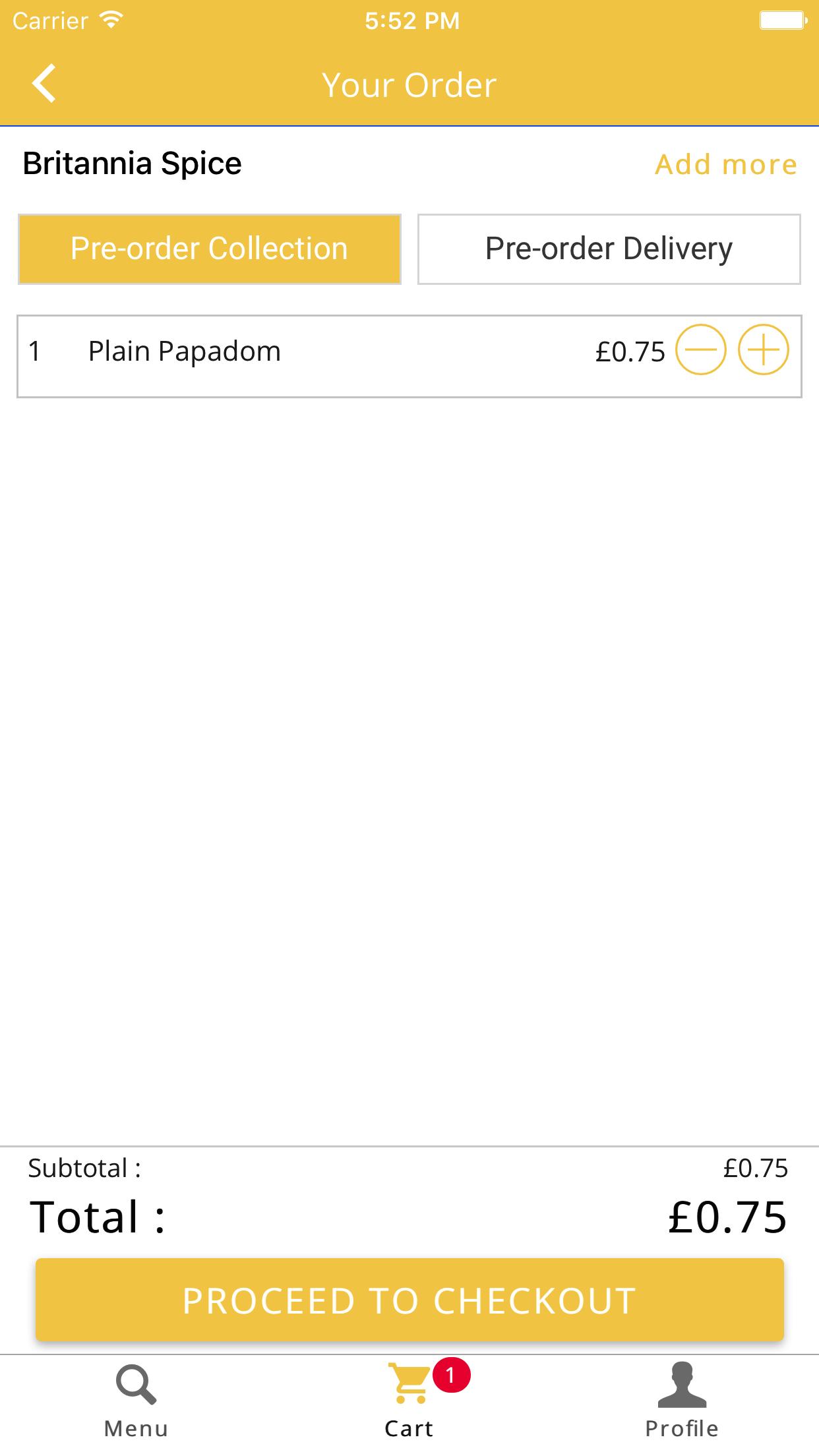Screen dimensions: 819x1456
Task: Tap the magnifying glass Menu icon
Action: pos(136,1384)
